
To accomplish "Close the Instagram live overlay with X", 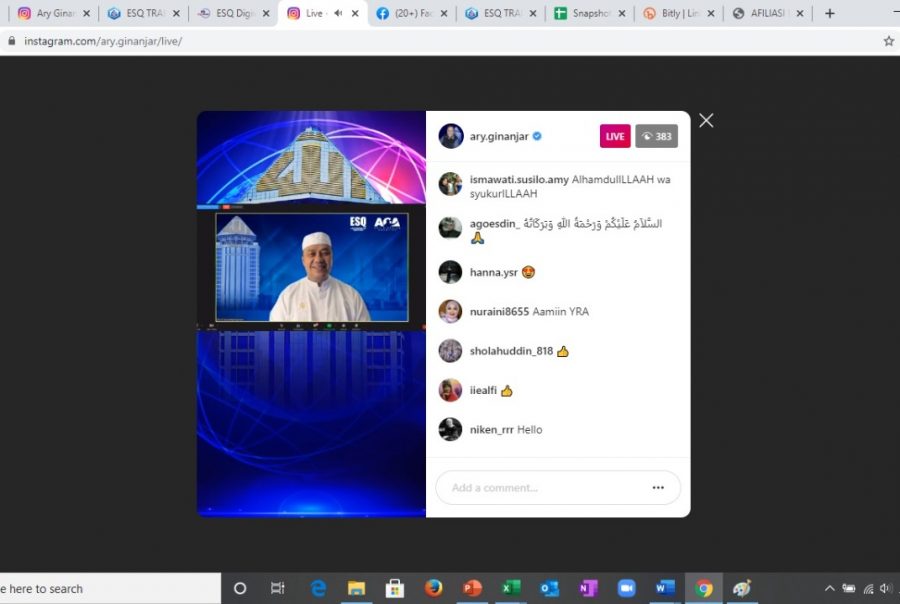I will coord(706,121).
